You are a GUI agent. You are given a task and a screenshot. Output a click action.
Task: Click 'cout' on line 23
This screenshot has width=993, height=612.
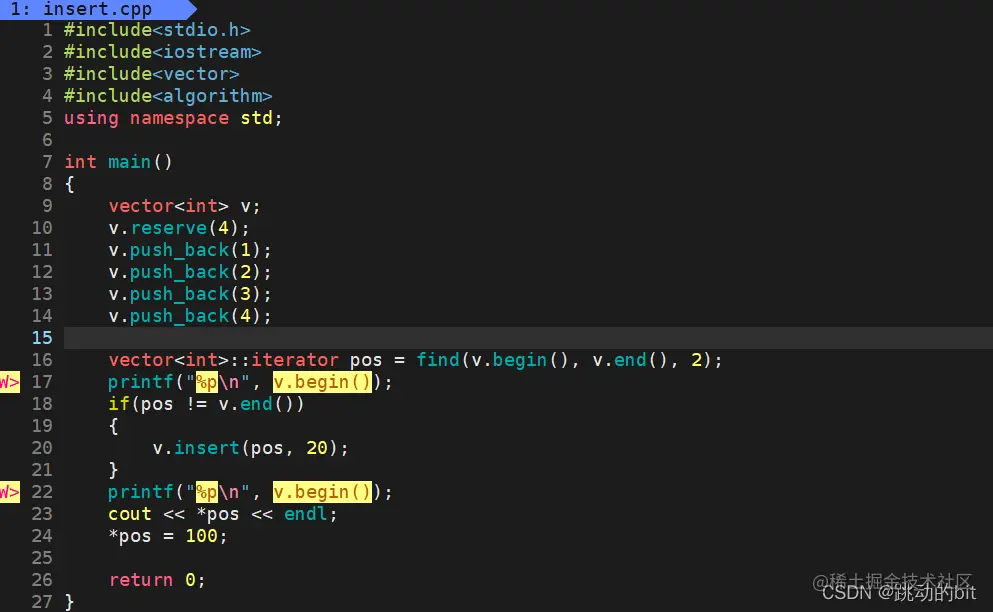pyautogui.click(x=130, y=514)
